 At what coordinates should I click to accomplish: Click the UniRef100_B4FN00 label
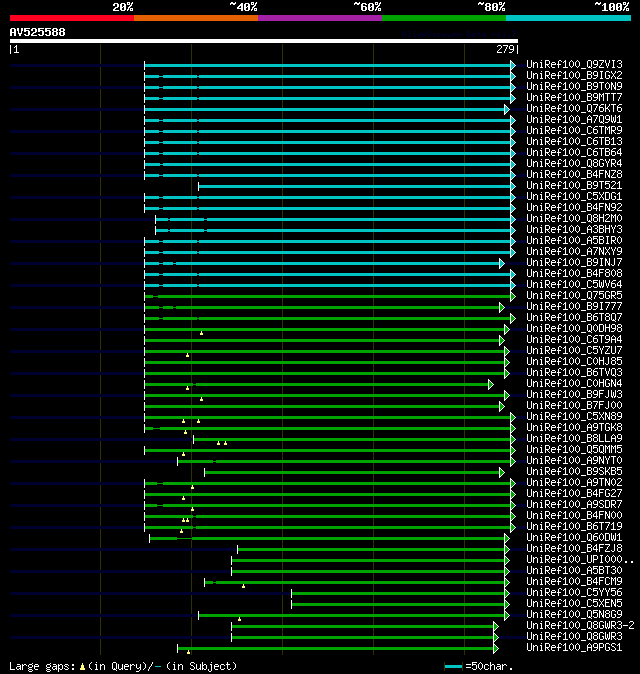click(x=574, y=516)
